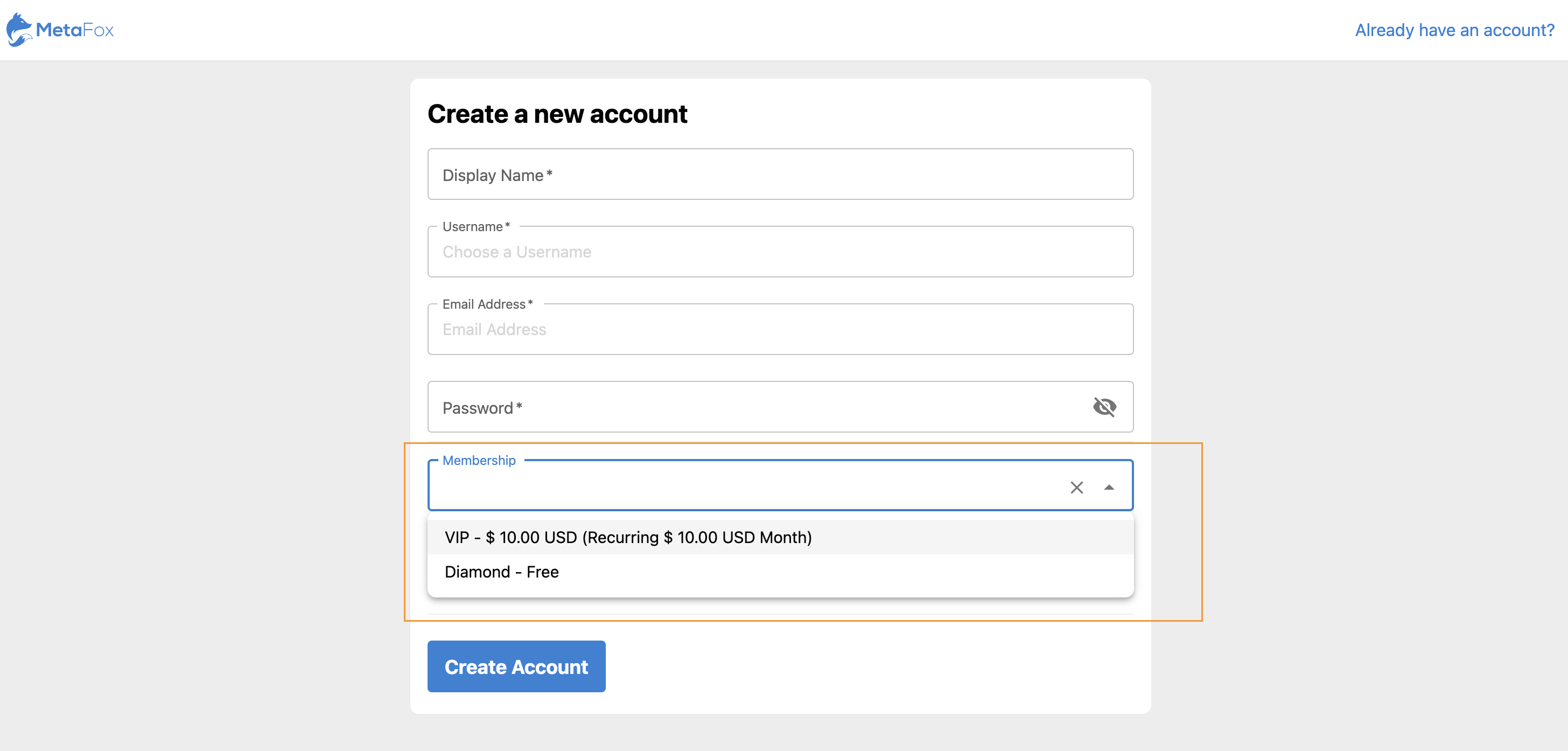
Task: Clear the Membership selection with X icon
Action: tap(1076, 487)
